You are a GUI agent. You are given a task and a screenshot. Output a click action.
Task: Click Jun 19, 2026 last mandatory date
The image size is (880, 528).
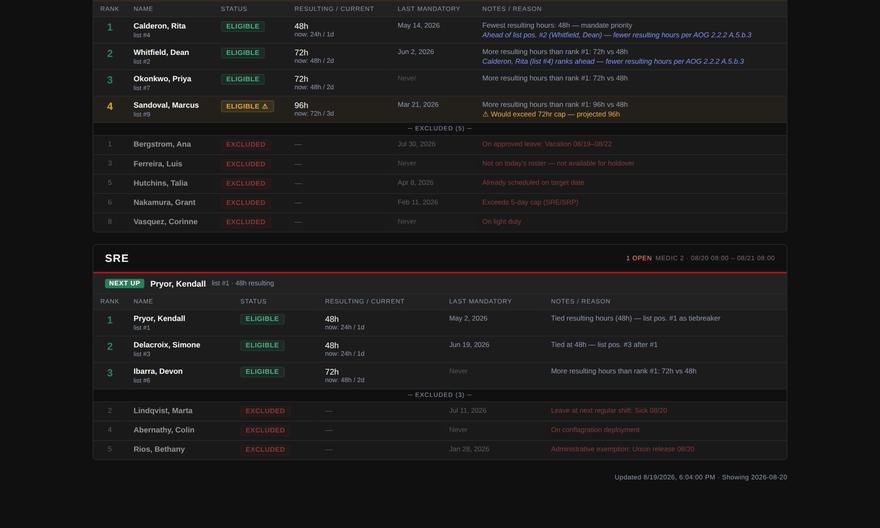click(469, 345)
